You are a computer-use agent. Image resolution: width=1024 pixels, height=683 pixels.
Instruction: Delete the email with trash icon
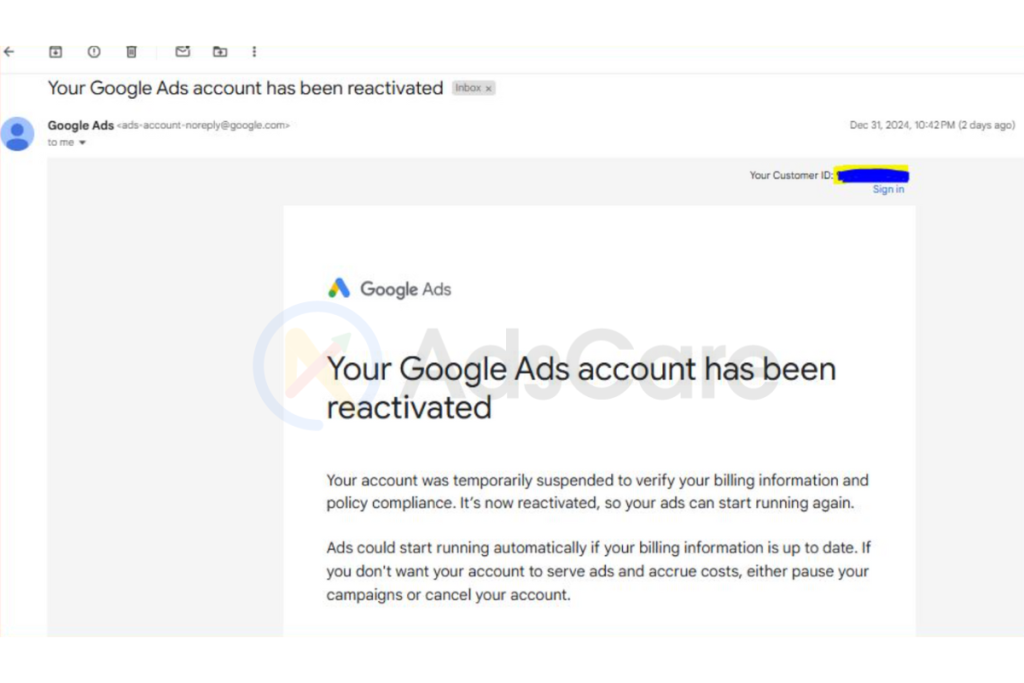click(131, 52)
